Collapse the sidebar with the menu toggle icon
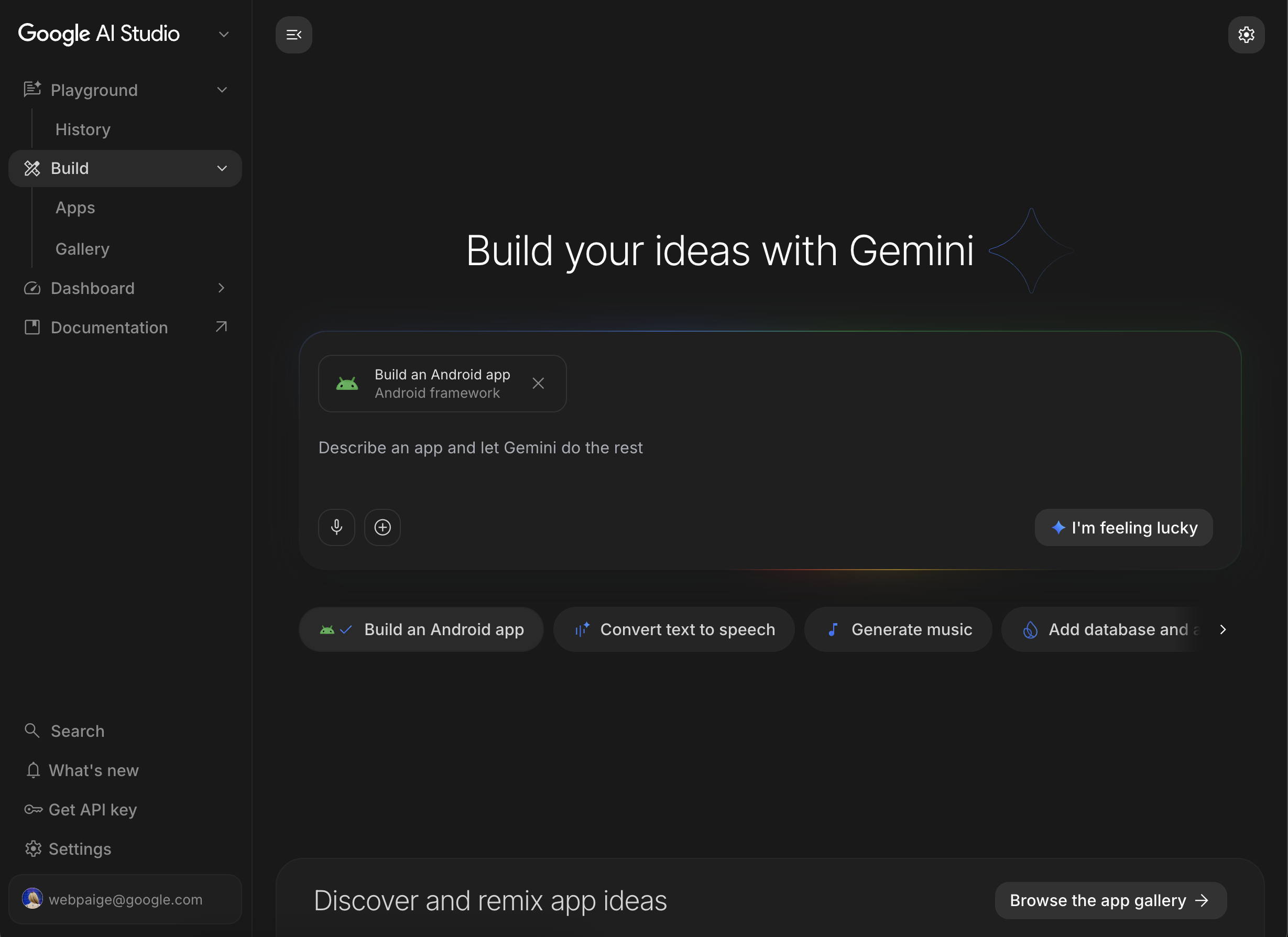This screenshot has width=1288, height=937. coord(293,35)
